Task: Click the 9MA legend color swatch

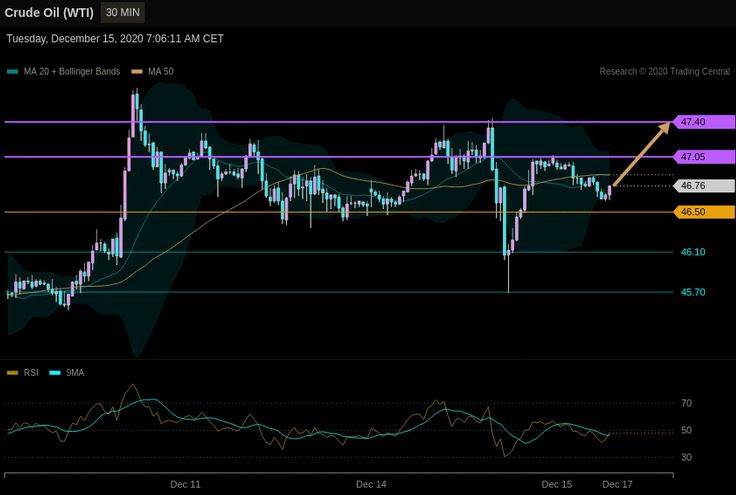Action: (x=55, y=373)
